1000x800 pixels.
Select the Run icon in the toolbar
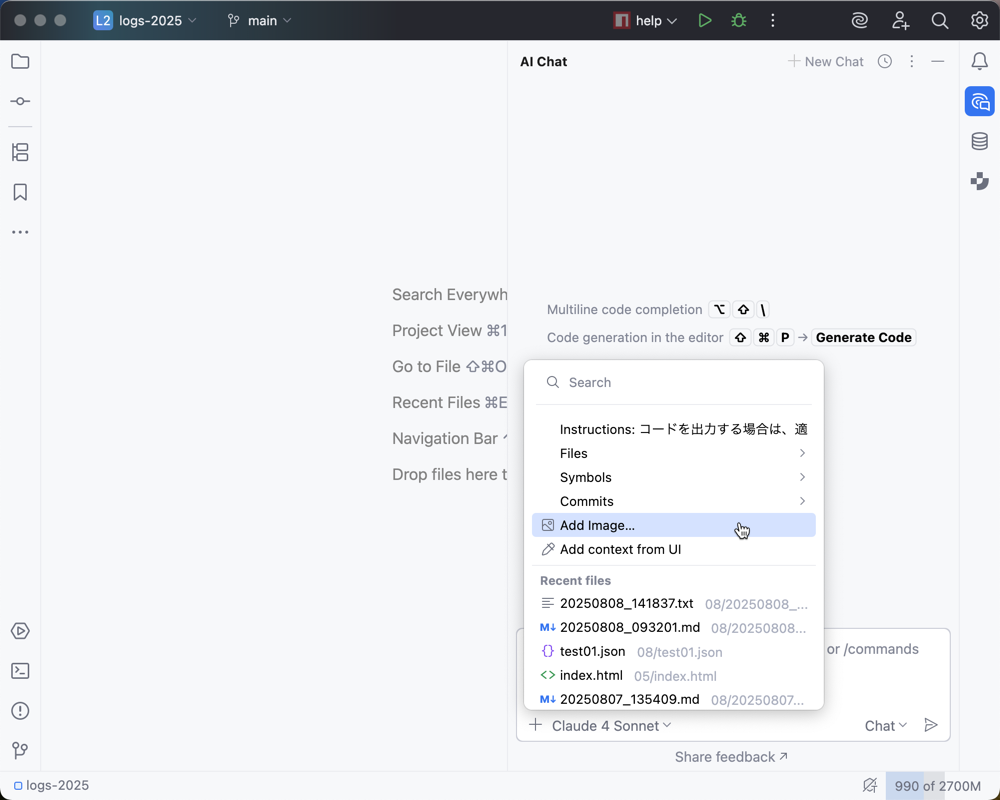(x=705, y=20)
